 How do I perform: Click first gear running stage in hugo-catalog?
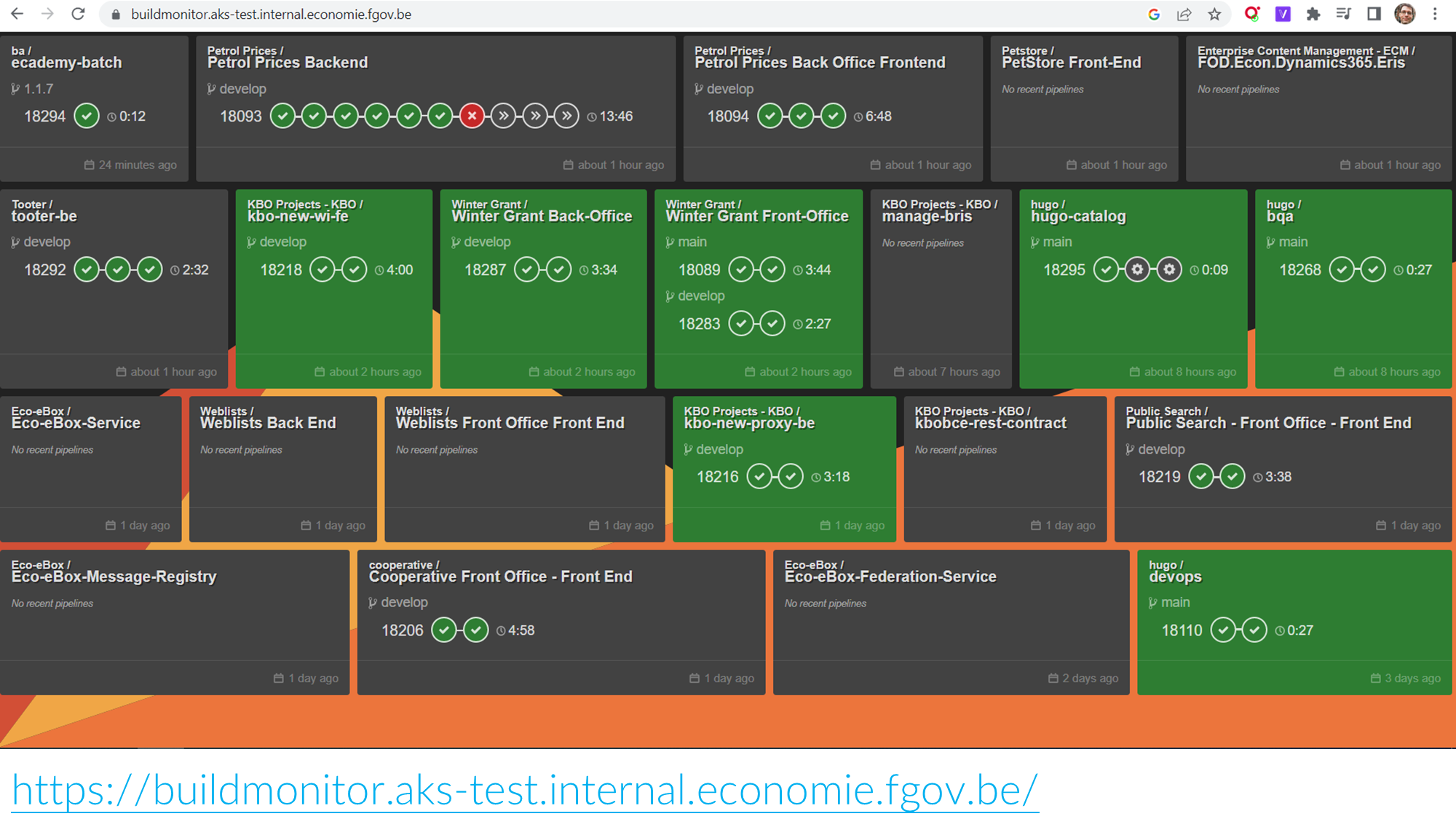click(1137, 270)
